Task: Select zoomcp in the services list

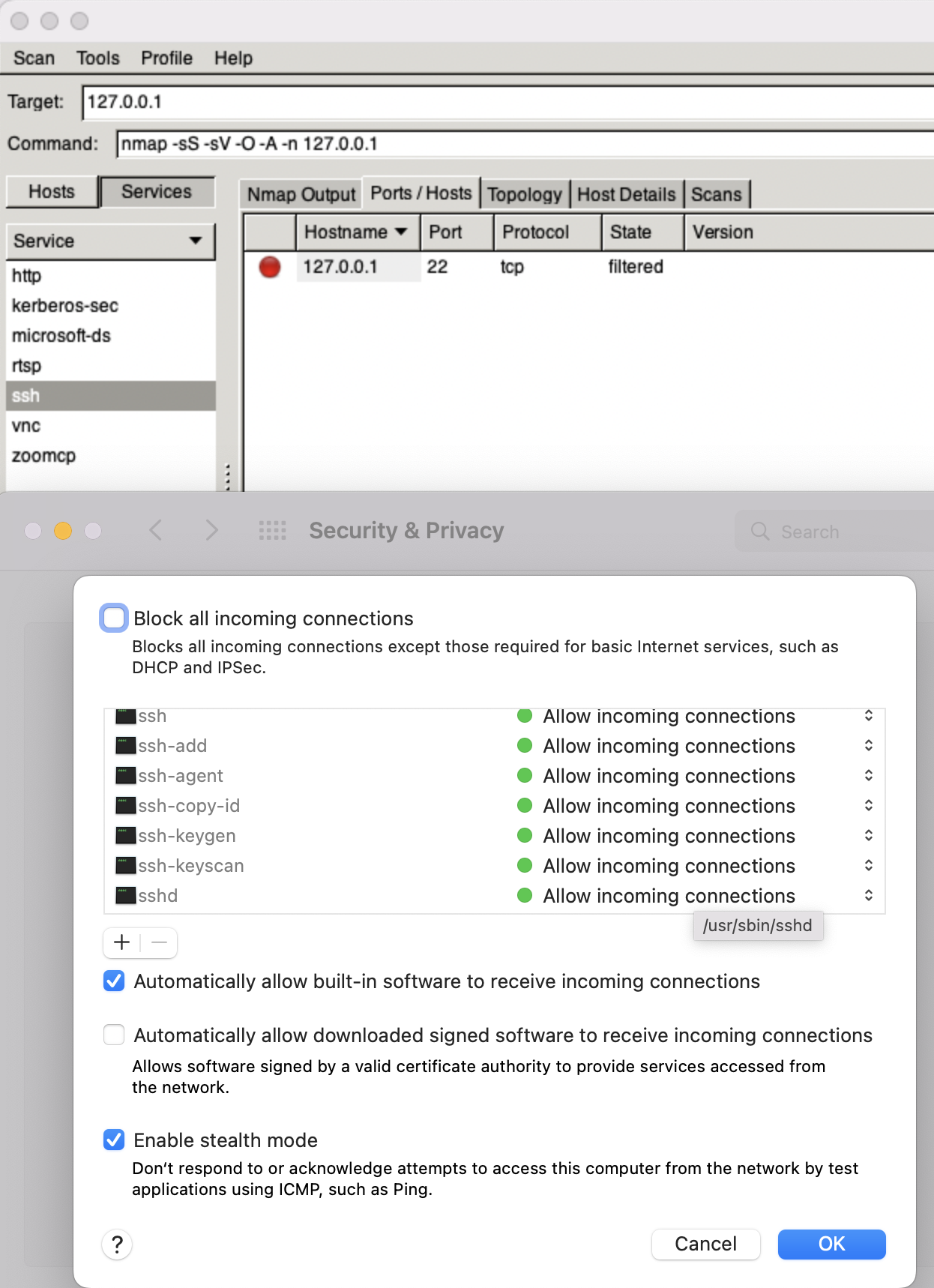Action: tap(111, 456)
